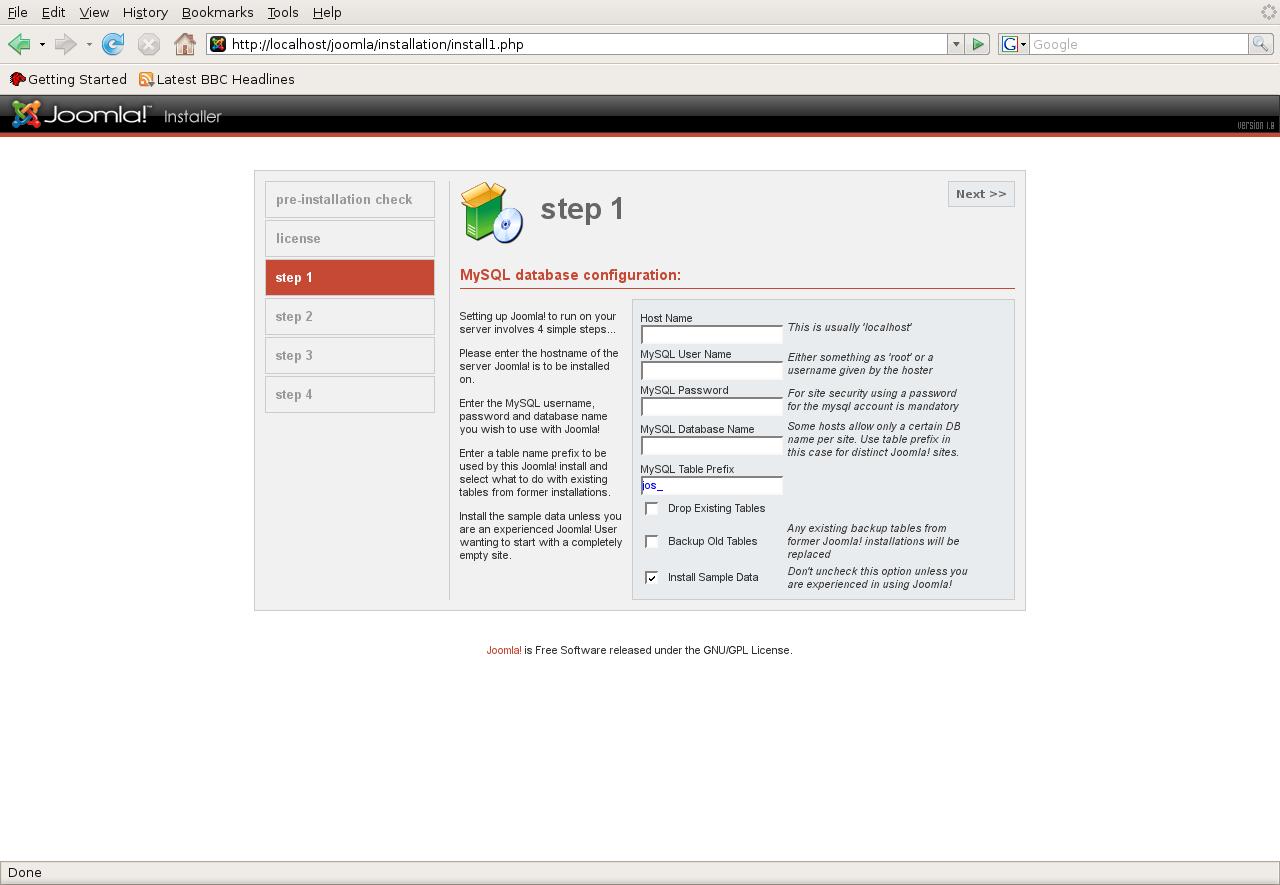1280x885 pixels.
Task: Open the search engine selector dropdown
Action: coord(1014,44)
